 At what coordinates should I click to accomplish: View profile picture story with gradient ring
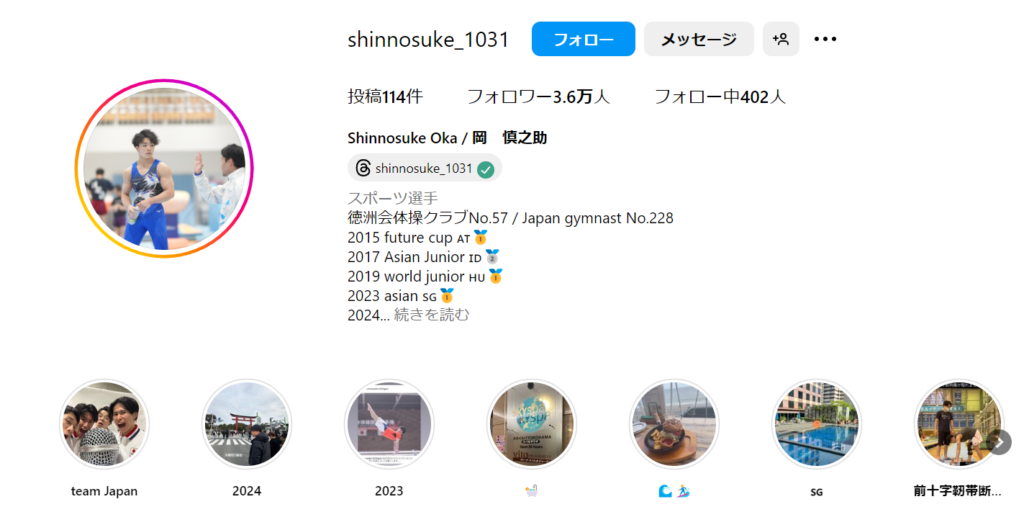164,168
